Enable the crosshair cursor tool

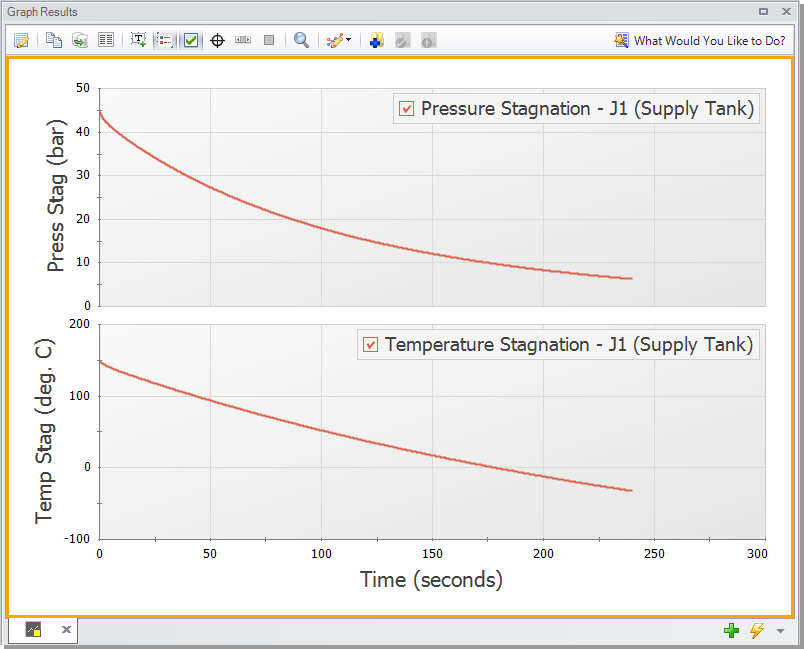[217, 41]
